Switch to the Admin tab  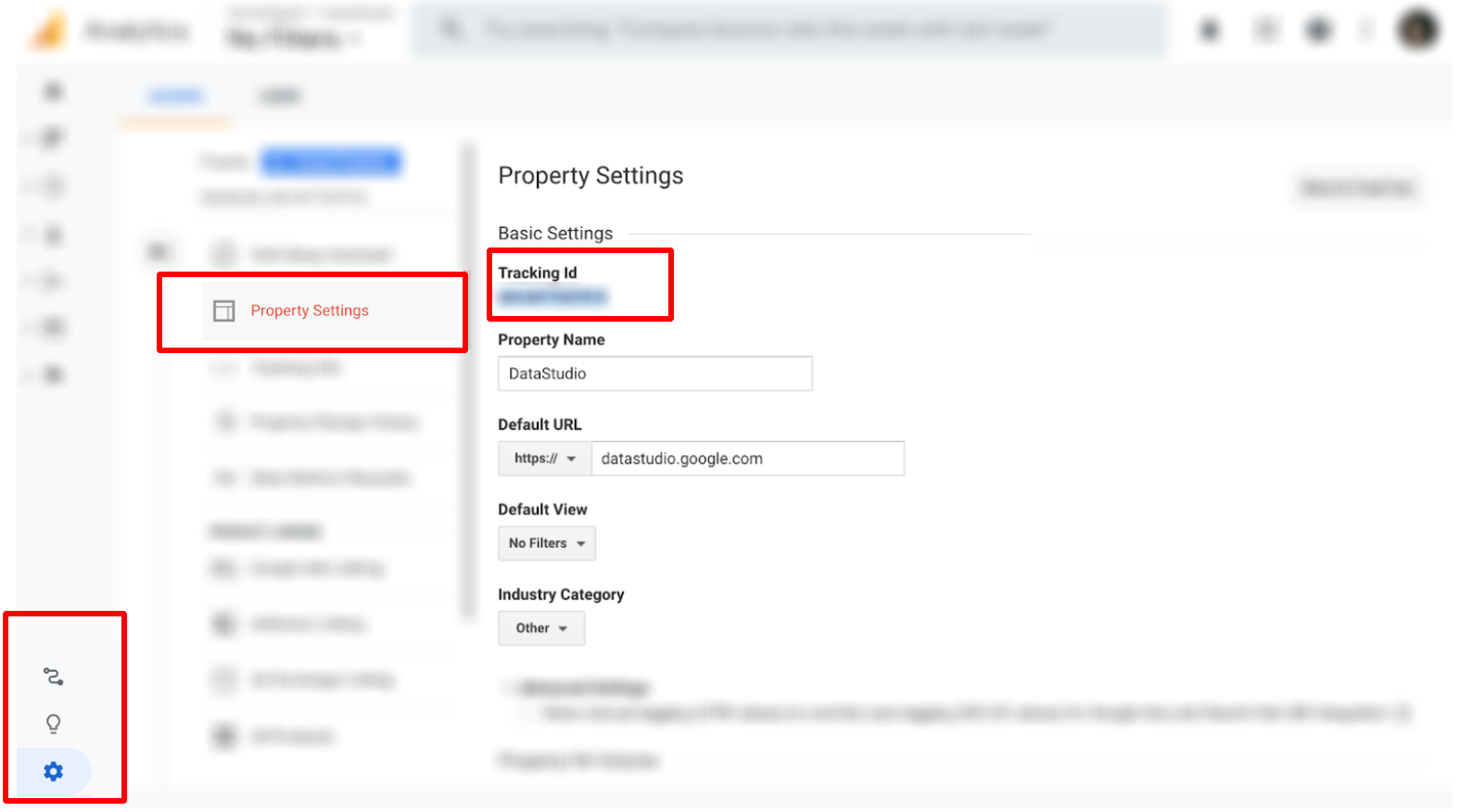(x=175, y=96)
